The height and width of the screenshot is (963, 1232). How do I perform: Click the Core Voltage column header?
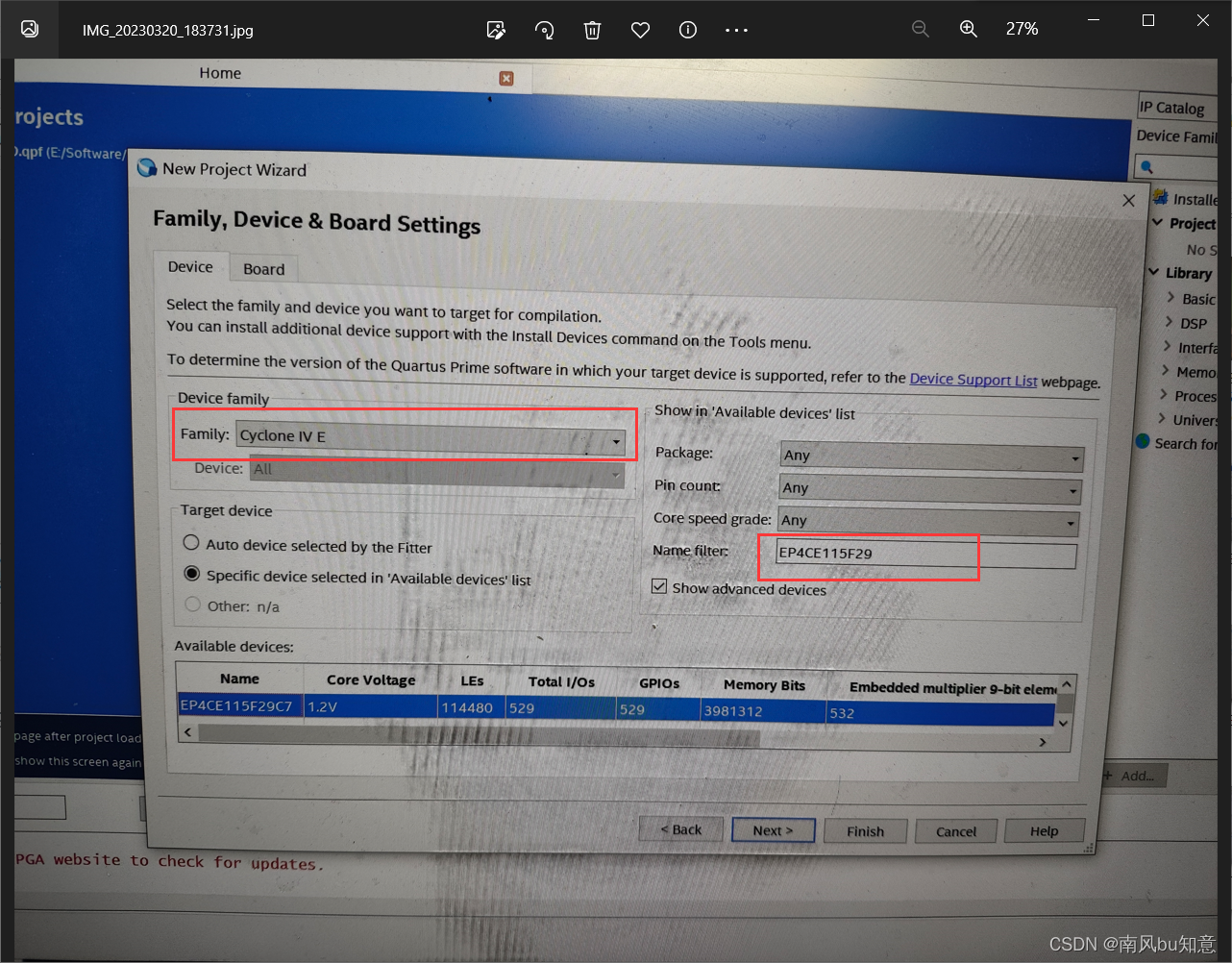coord(371,680)
